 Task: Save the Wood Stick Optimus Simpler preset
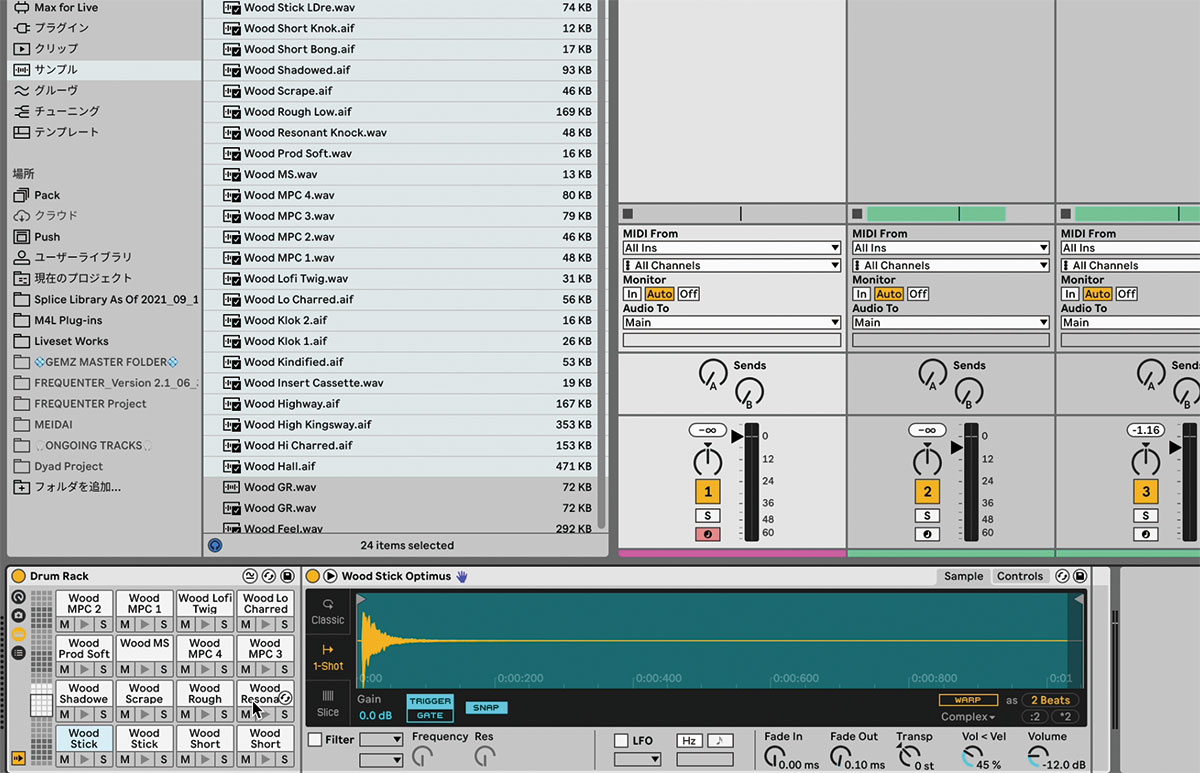1080,576
